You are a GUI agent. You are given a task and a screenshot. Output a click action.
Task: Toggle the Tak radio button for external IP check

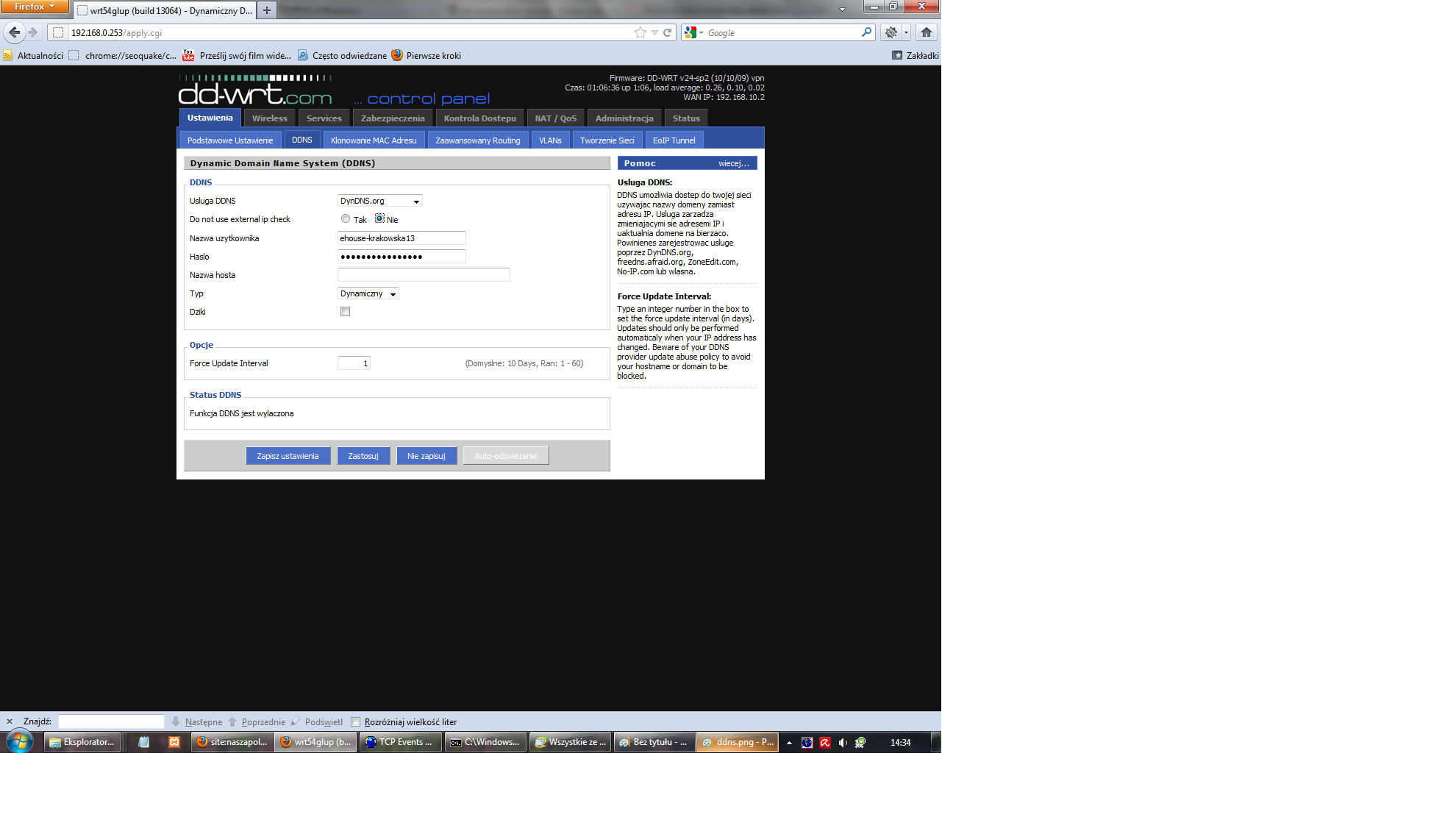click(x=345, y=219)
